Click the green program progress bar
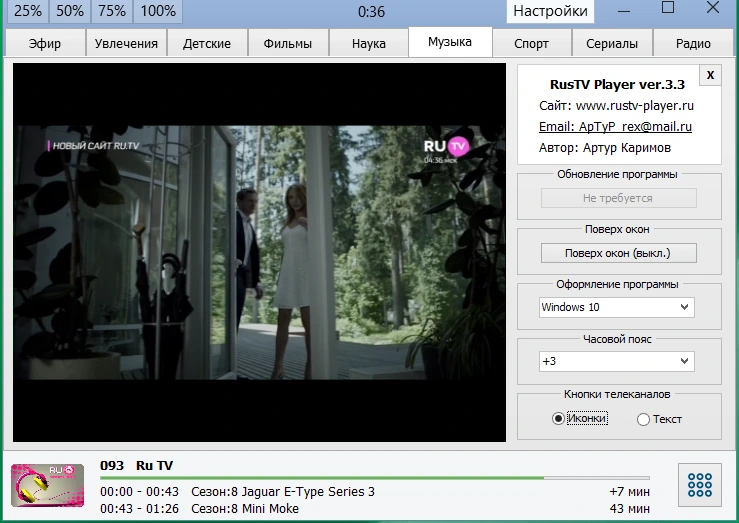 tap(375, 478)
